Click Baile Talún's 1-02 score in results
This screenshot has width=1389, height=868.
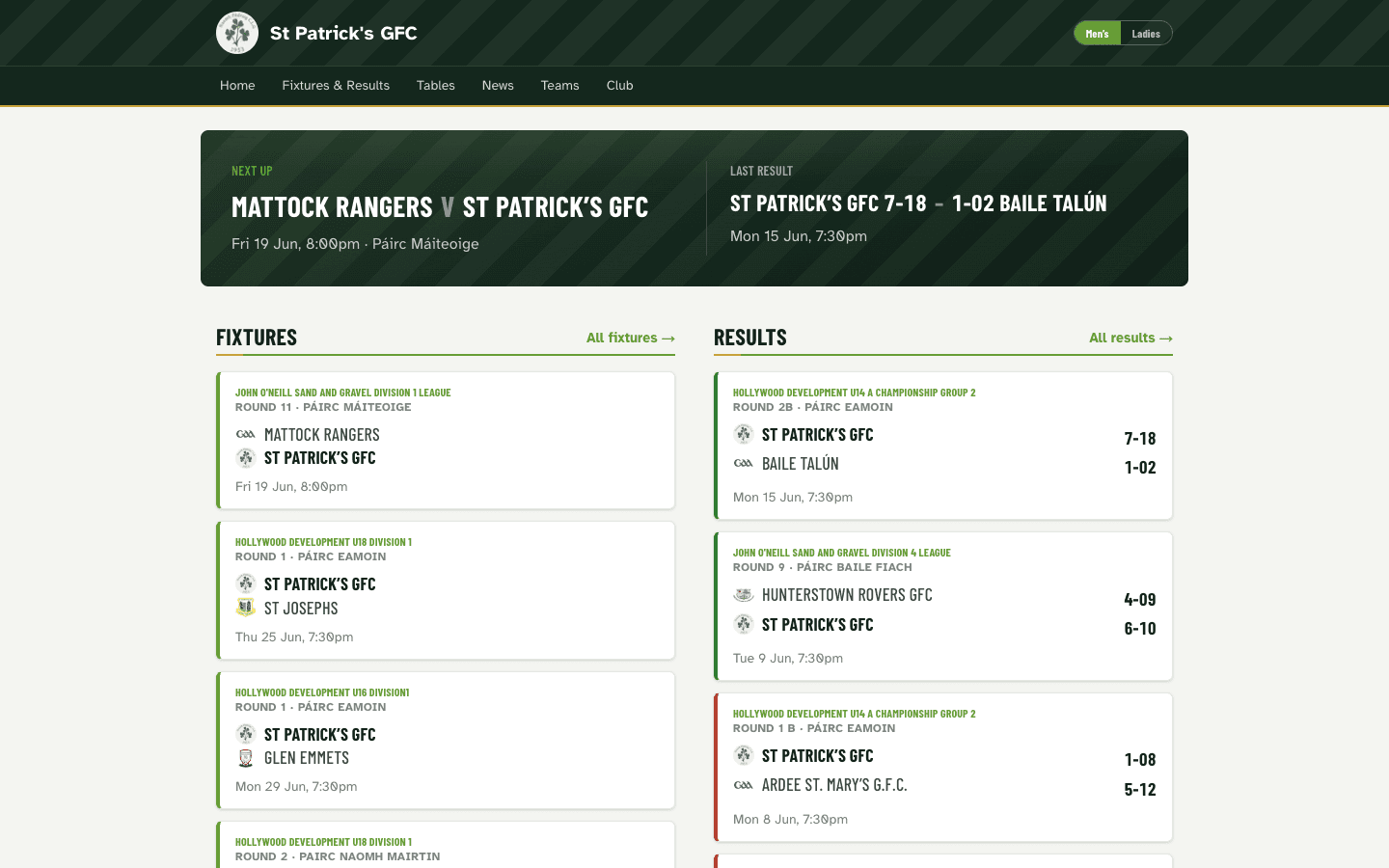coord(1140,467)
